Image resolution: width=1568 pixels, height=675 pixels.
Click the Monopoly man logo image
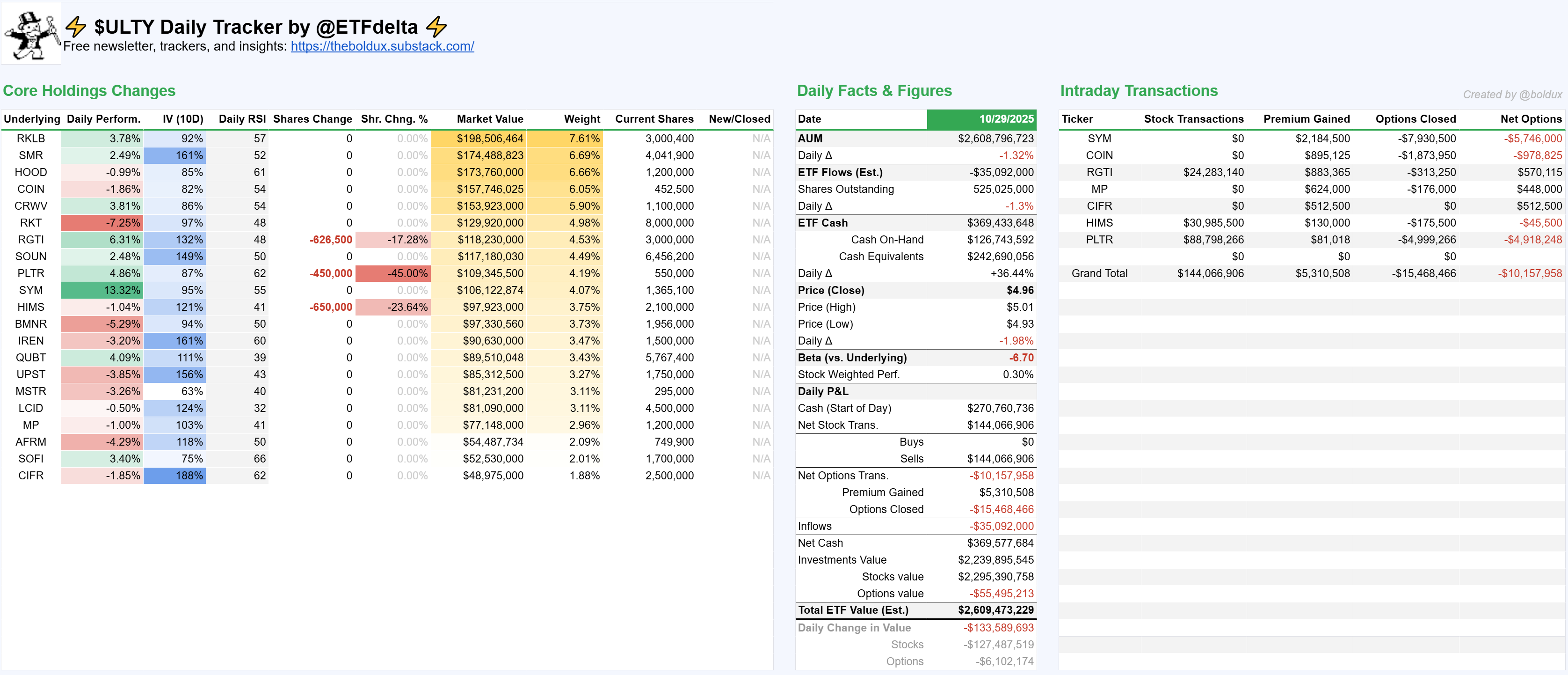(31, 34)
